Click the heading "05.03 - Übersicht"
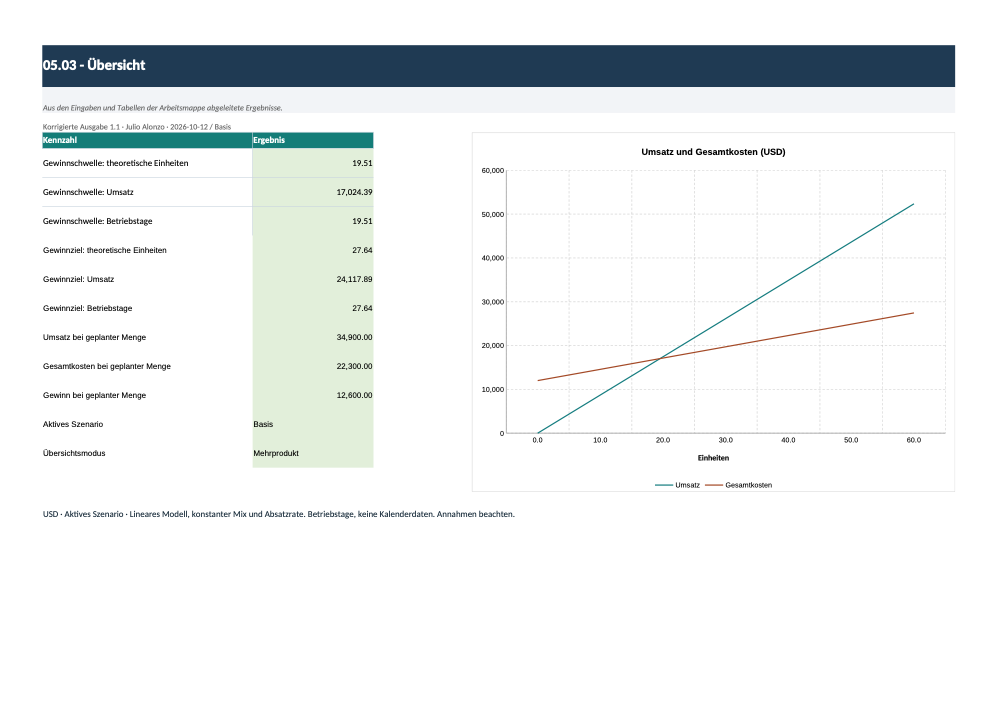This screenshot has height=707, width=1000. point(94,65)
